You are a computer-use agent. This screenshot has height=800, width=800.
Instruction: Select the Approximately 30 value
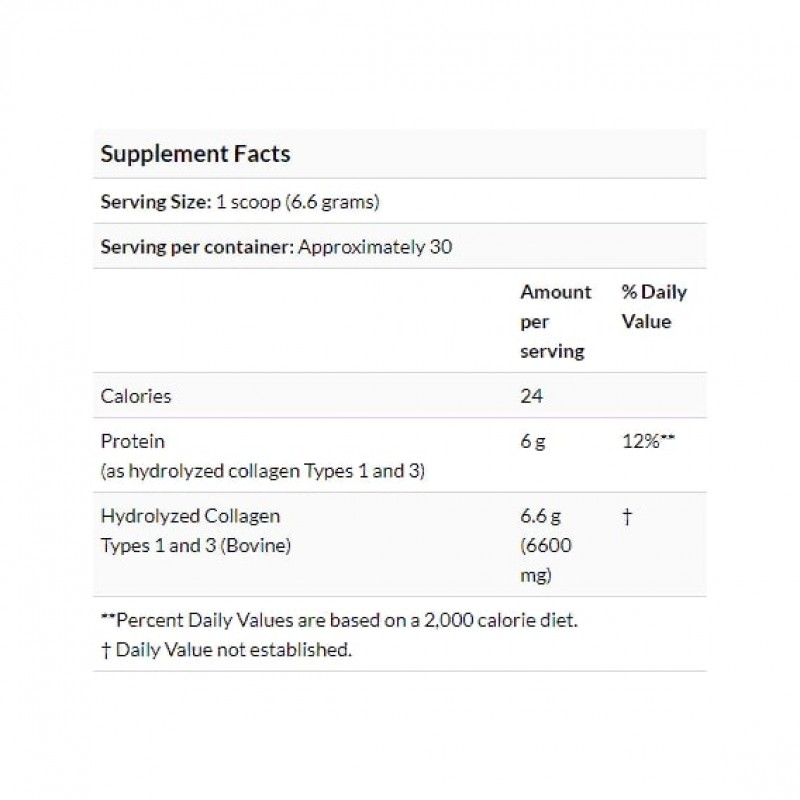pos(374,246)
